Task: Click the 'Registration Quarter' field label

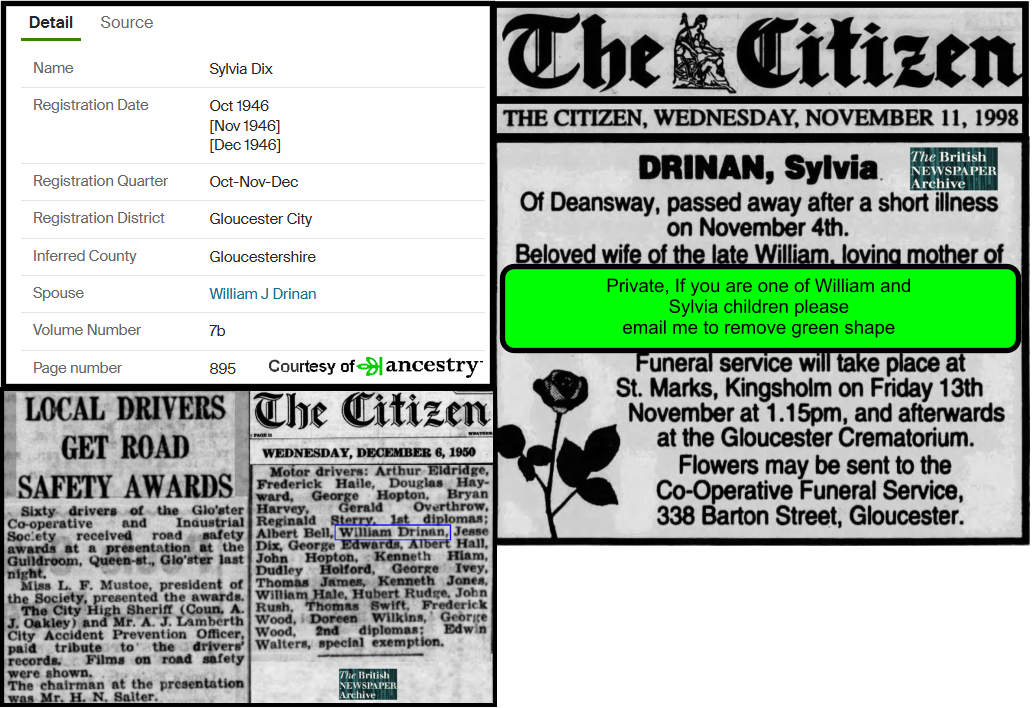Action: point(100,182)
